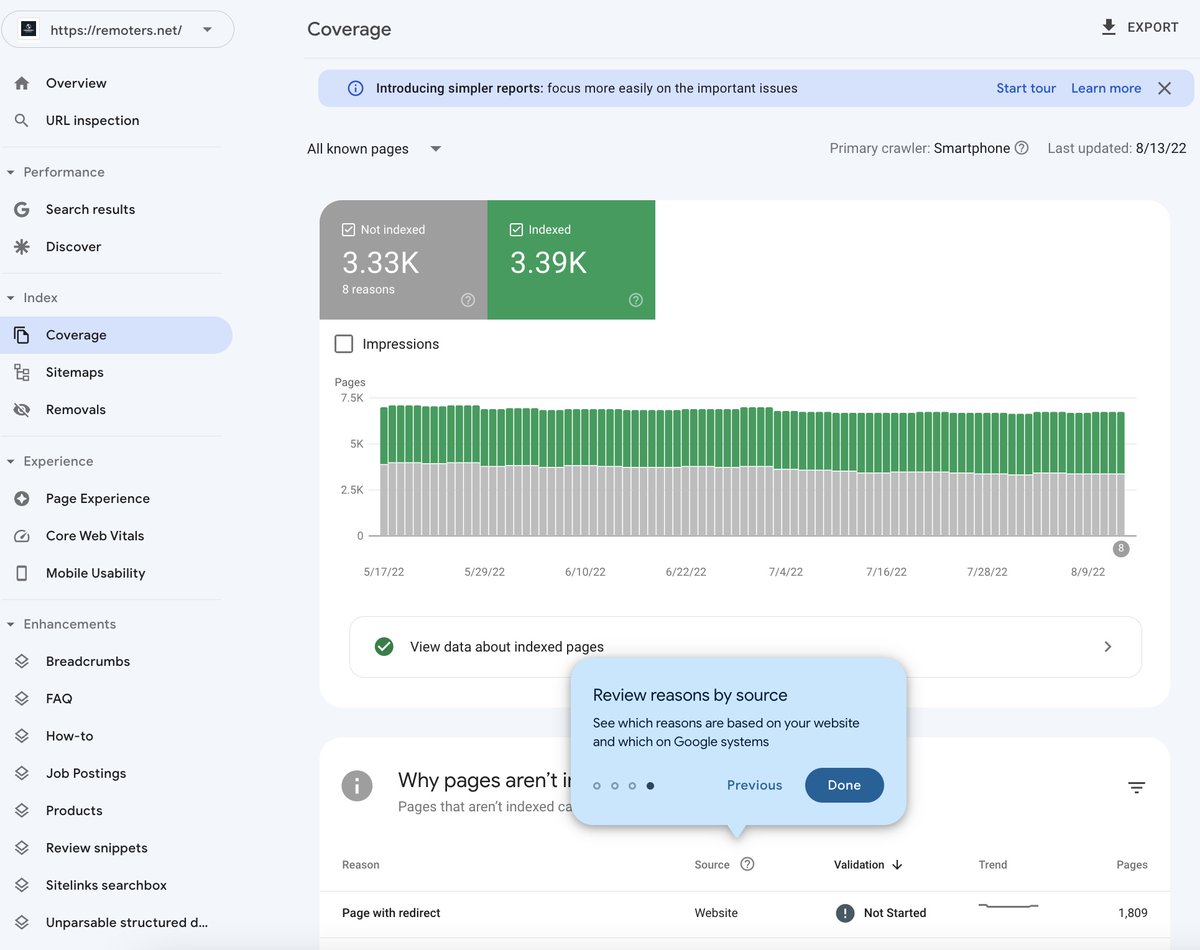Open the Discover report
Viewport: 1200px width, 950px height.
[x=73, y=246]
